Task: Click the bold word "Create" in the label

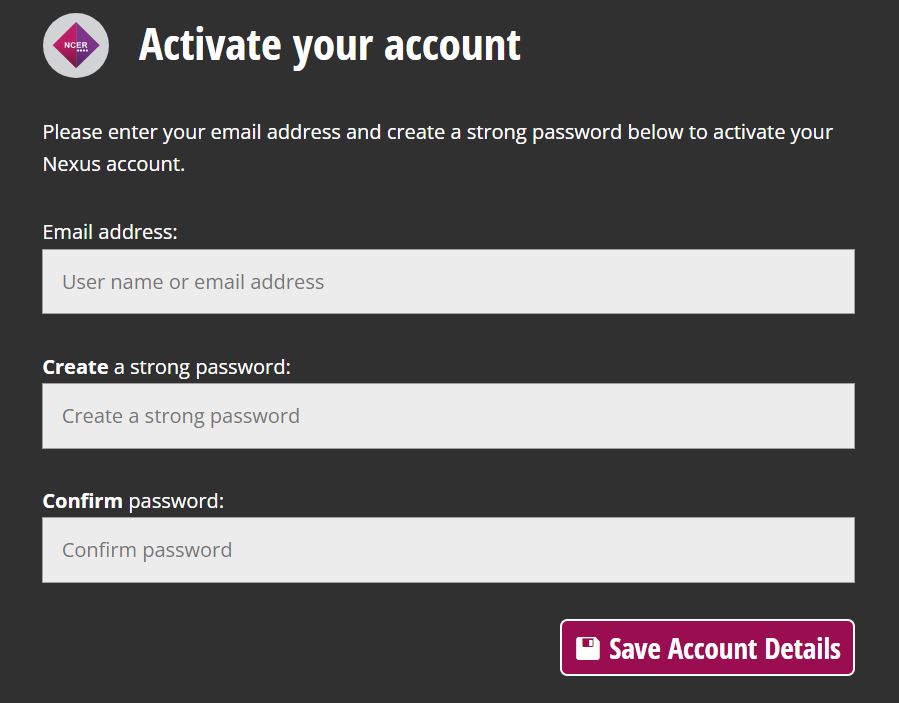Action: (75, 367)
